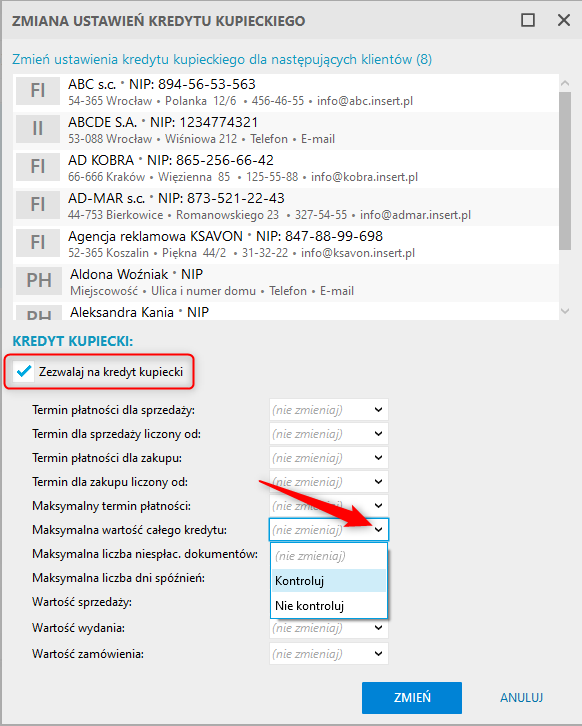582x726 pixels.
Task: Click the KREDYT KUPIECKI section header
Action: tap(73, 341)
